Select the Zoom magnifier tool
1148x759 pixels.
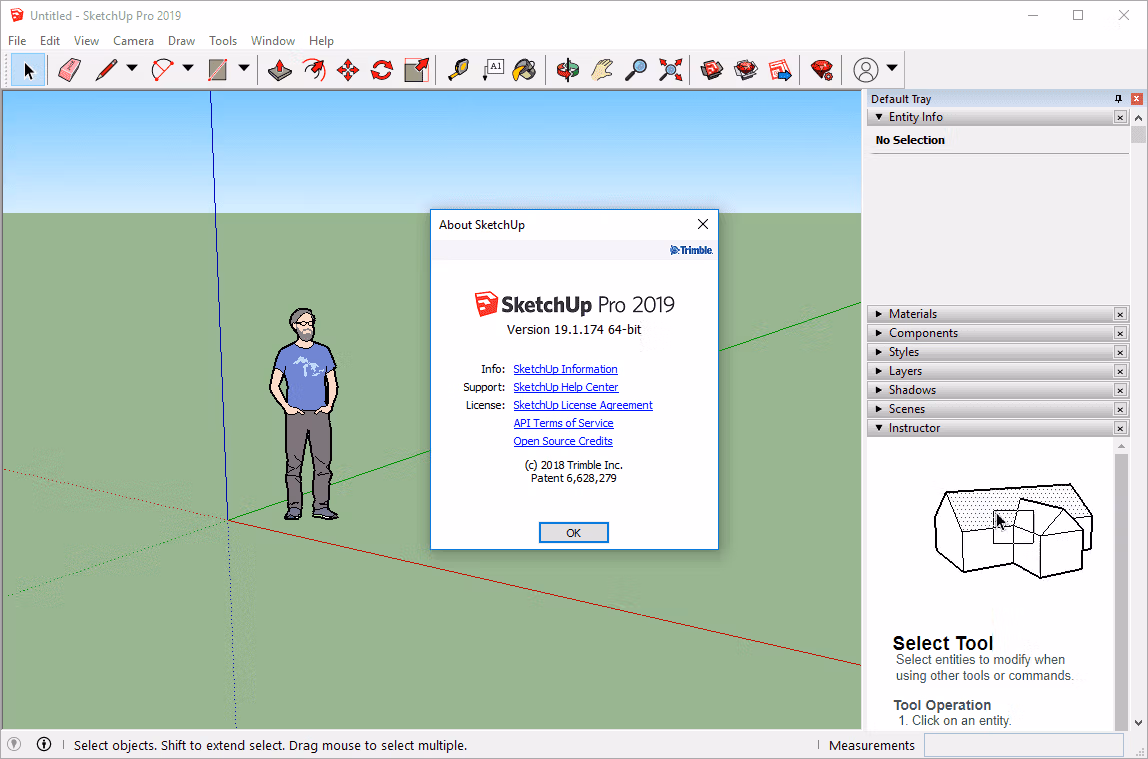point(636,70)
